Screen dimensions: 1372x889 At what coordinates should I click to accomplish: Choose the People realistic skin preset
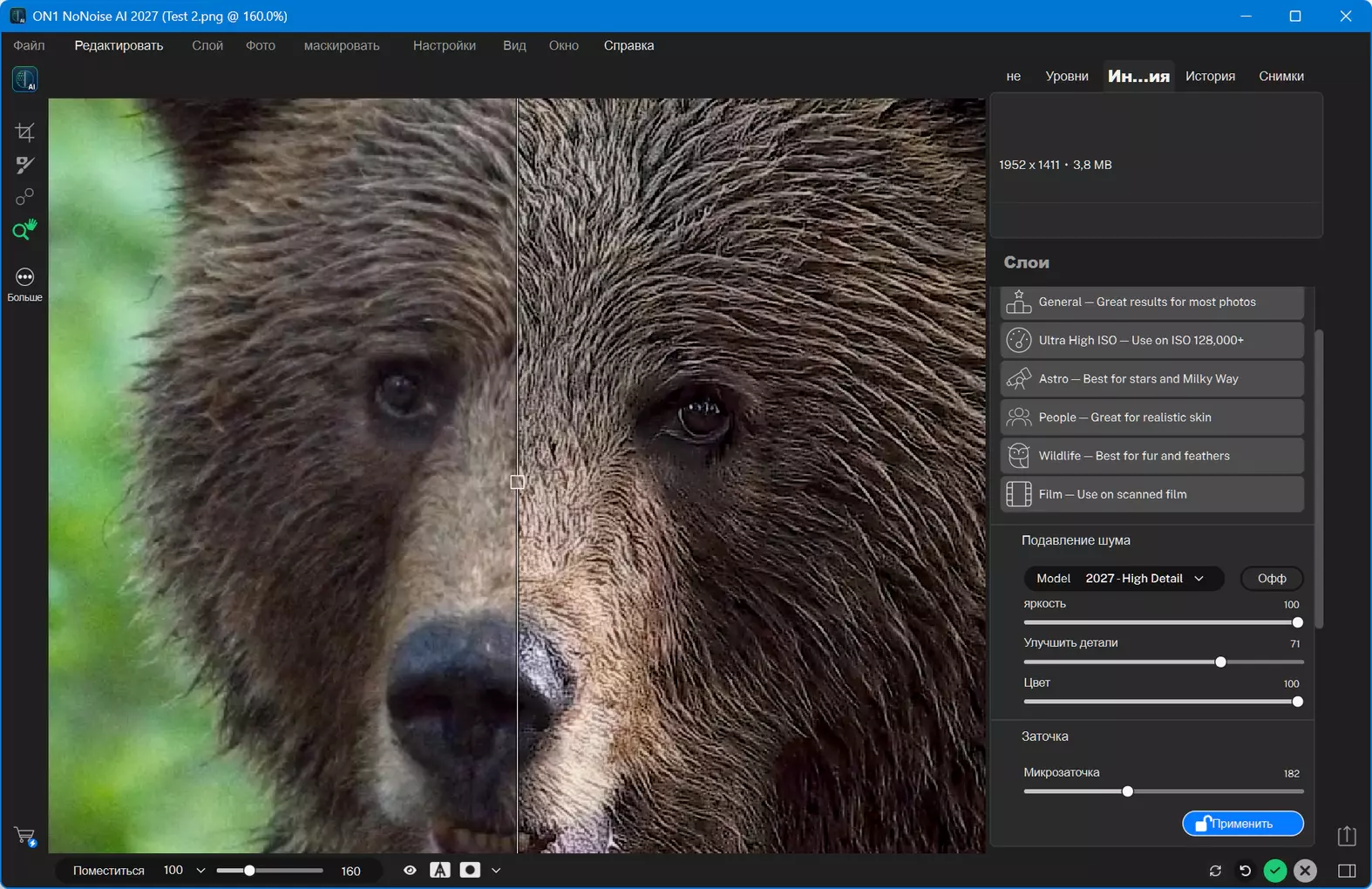click(x=1151, y=417)
